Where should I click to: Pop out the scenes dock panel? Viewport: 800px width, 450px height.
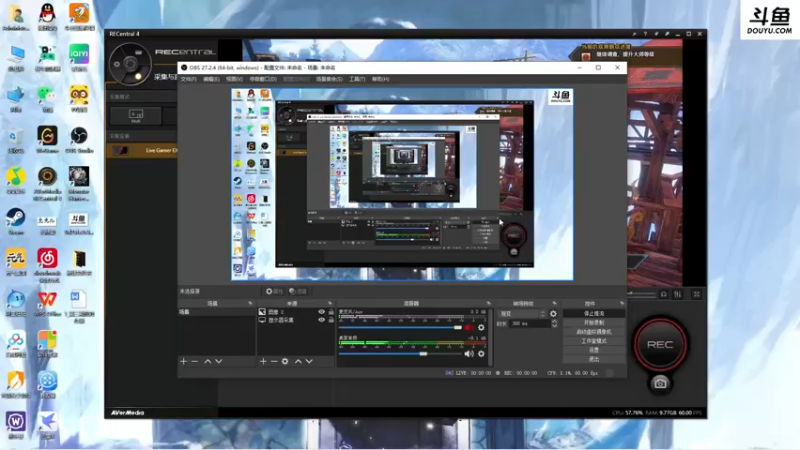250,304
